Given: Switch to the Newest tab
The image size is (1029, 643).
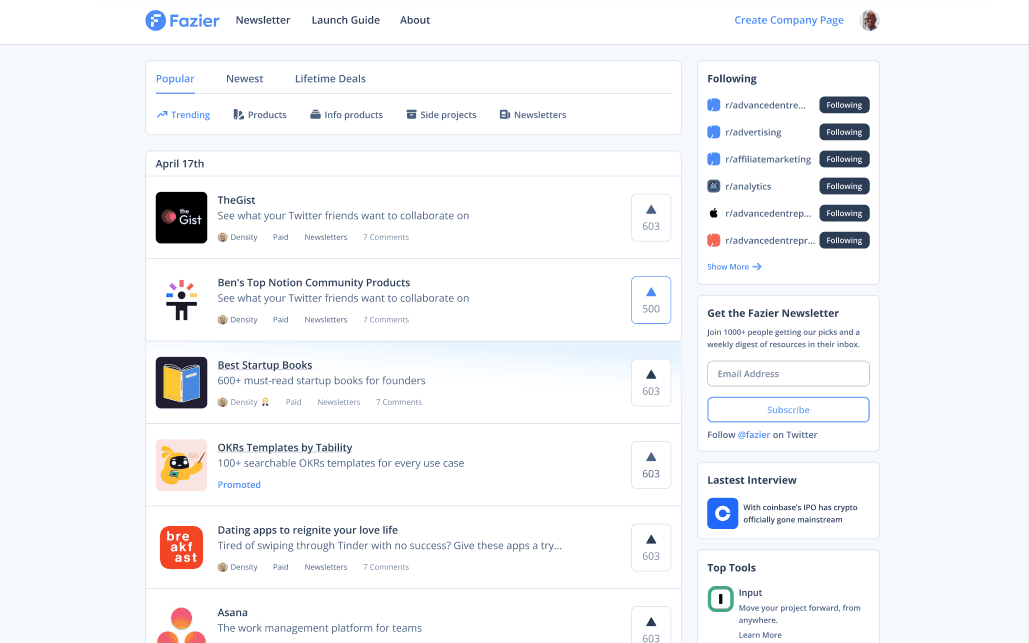Looking at the screenshot, I should (244, 79).
